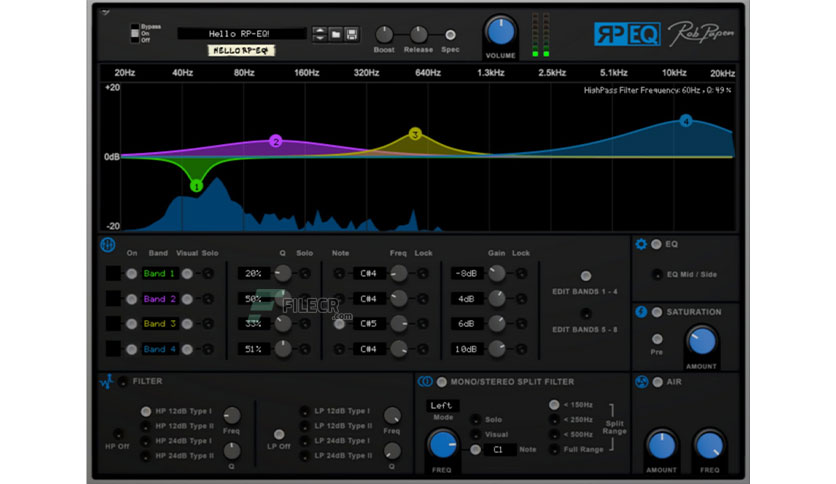Image resolution: width=836 pixels, height=484 pixels.
Task: Select HP 24dB Type II filter
Action: (x=146, y=456)
